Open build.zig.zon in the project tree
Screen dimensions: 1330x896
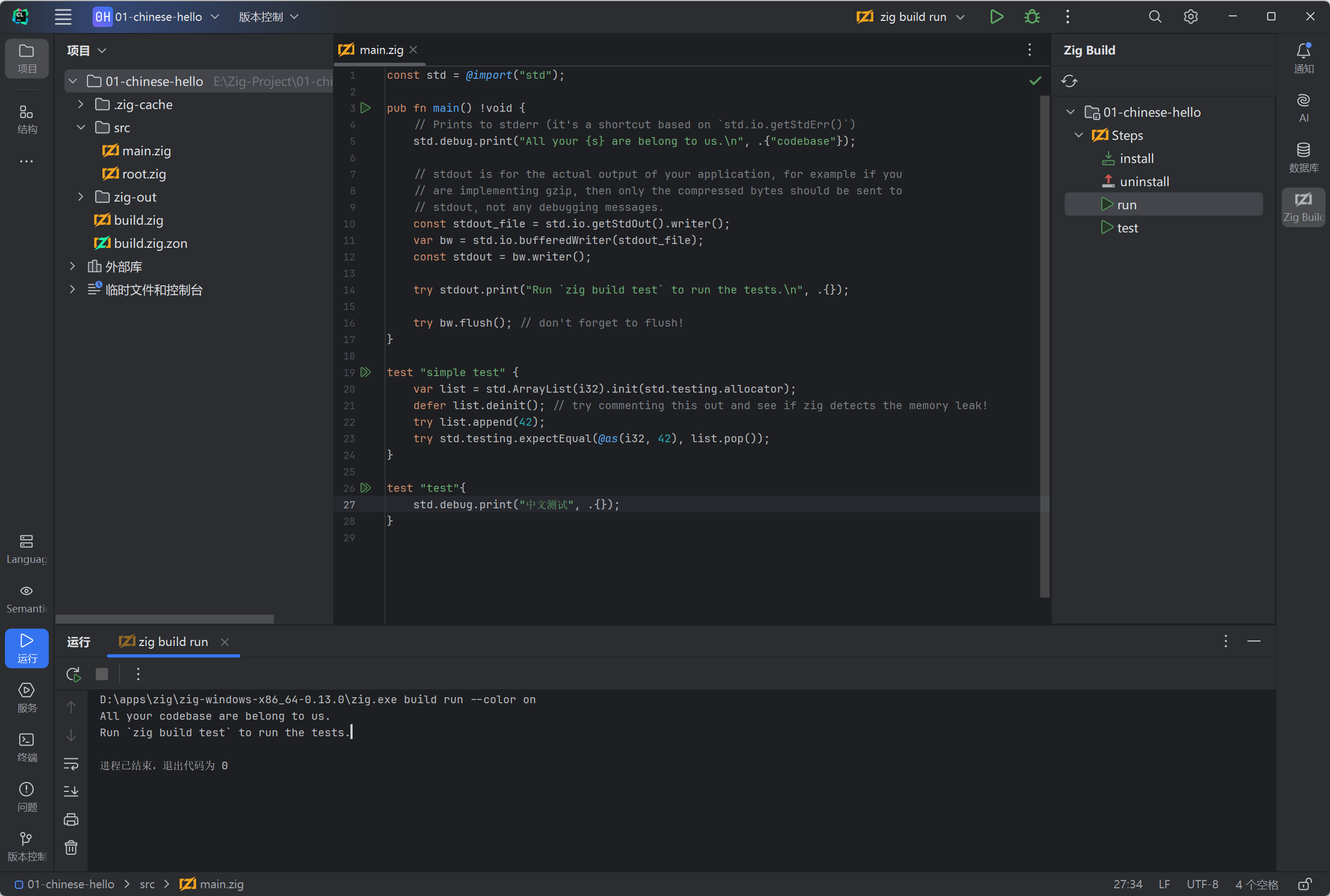[150, 243]
